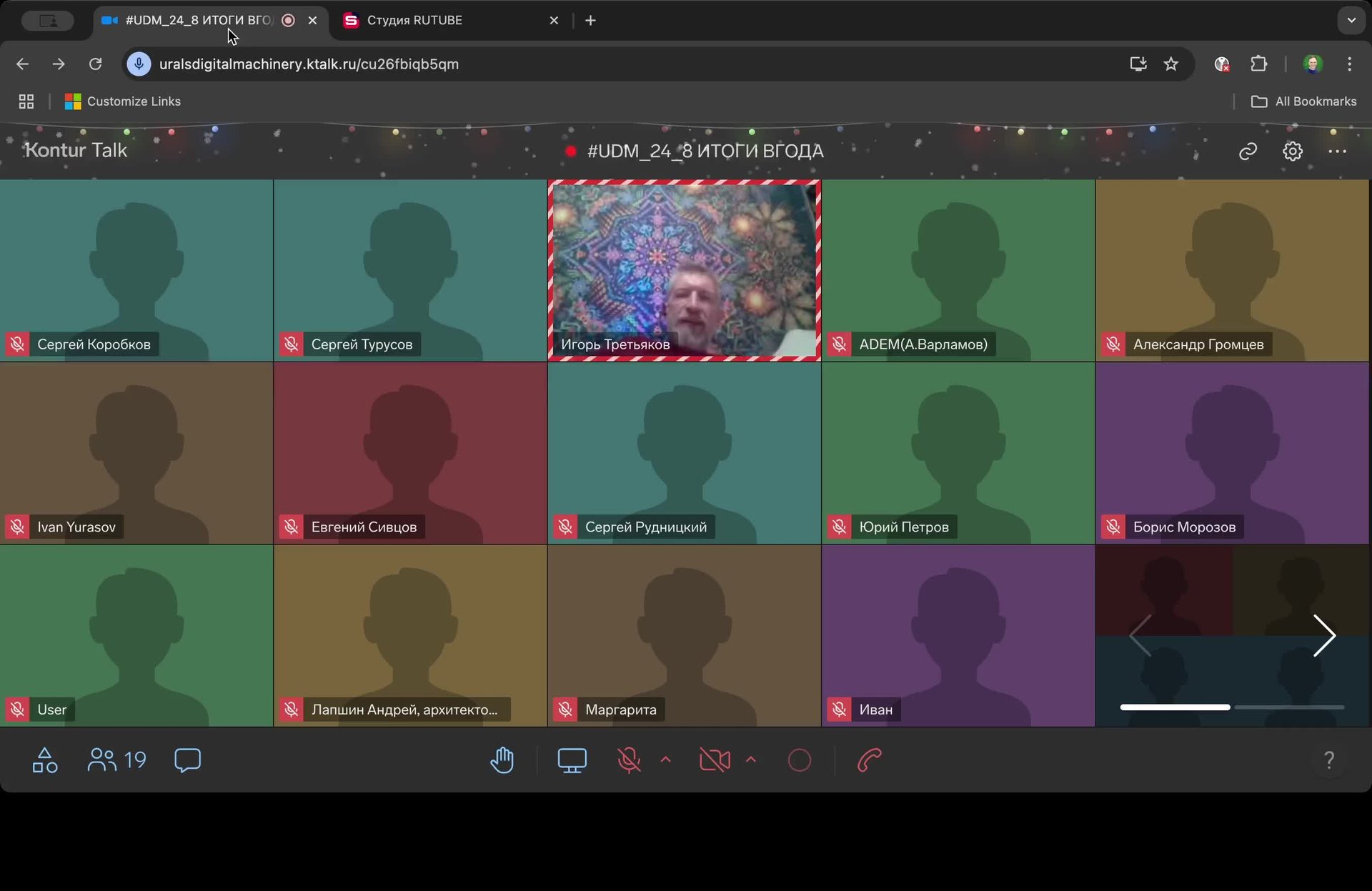Raise hand in the meeting

click(502, 760)
